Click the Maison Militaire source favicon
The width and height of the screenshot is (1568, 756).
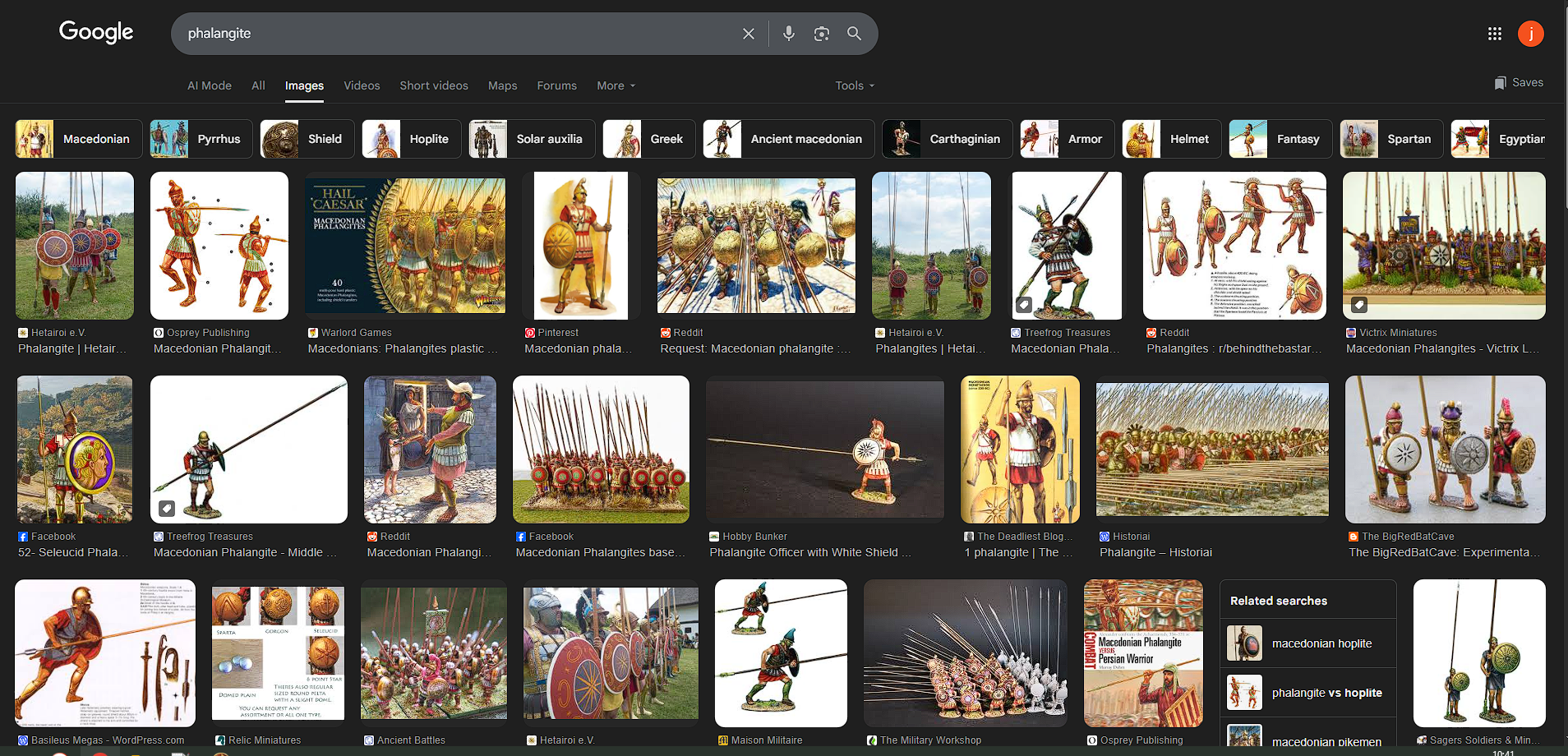(x=723, y=740)
